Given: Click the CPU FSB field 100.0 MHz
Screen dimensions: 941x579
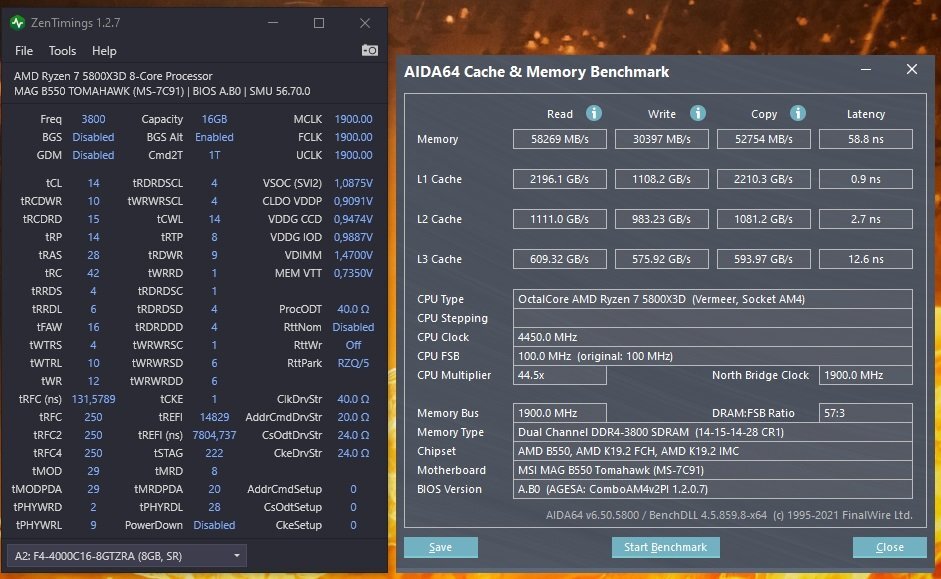Looking at the screenshot, I should point(713,356).
